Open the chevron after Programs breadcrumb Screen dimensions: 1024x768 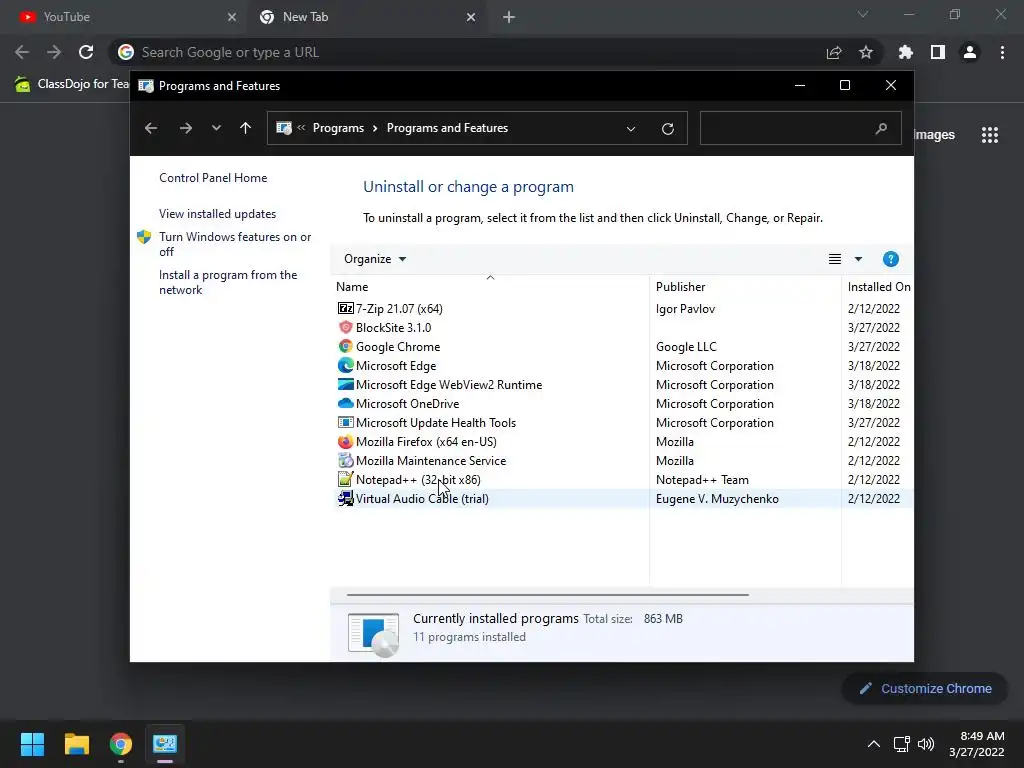(375, 128)
